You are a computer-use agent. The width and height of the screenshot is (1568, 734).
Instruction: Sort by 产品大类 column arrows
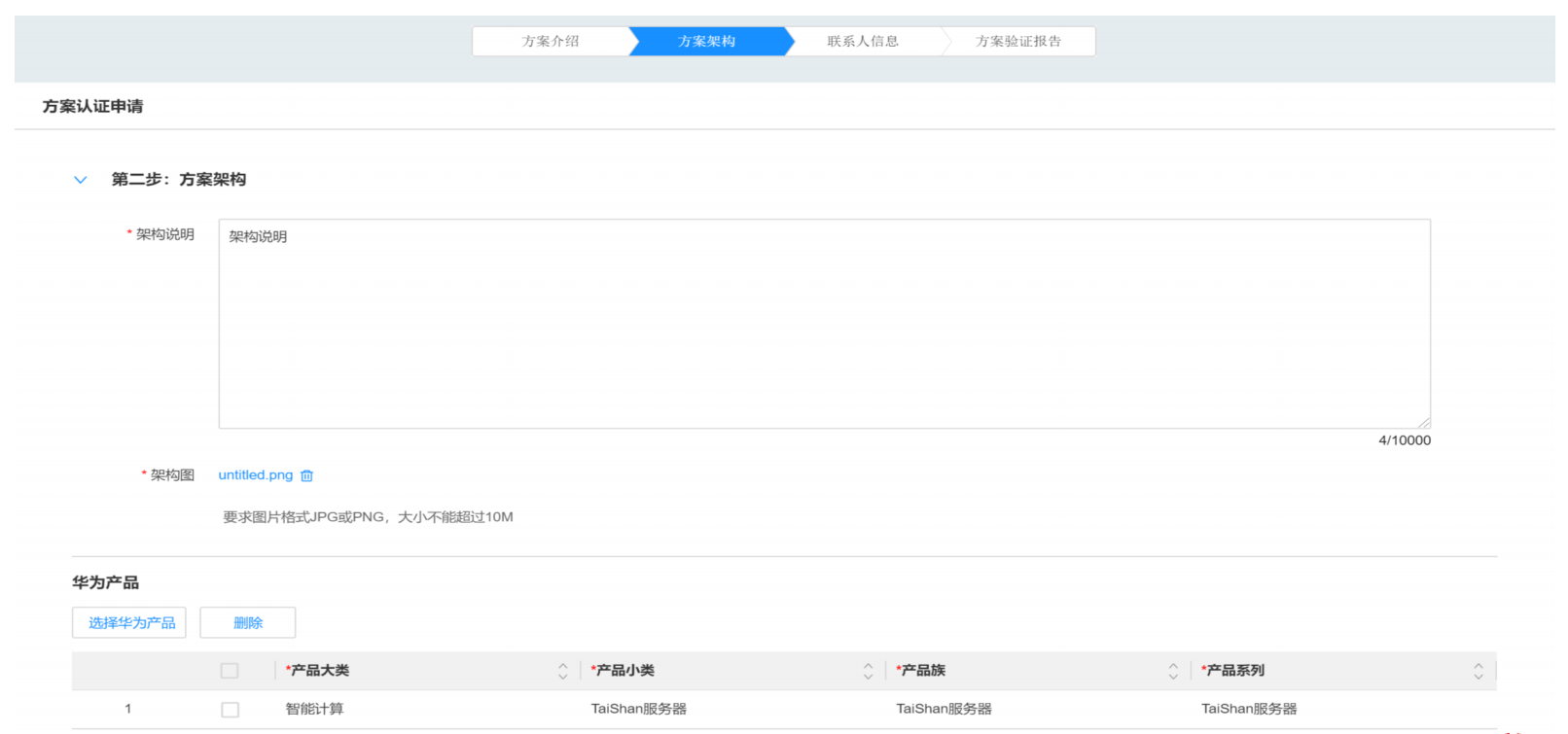(562, 671)
